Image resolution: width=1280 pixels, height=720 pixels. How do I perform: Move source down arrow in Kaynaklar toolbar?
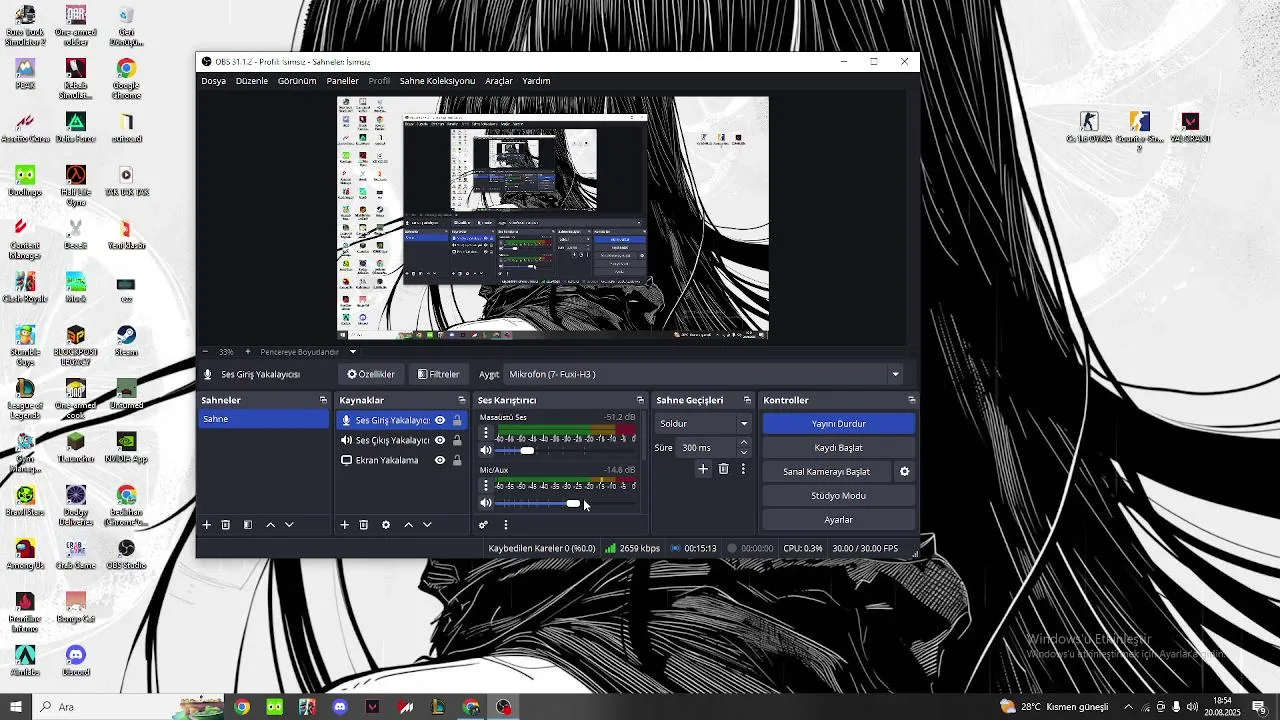[427, 525]
